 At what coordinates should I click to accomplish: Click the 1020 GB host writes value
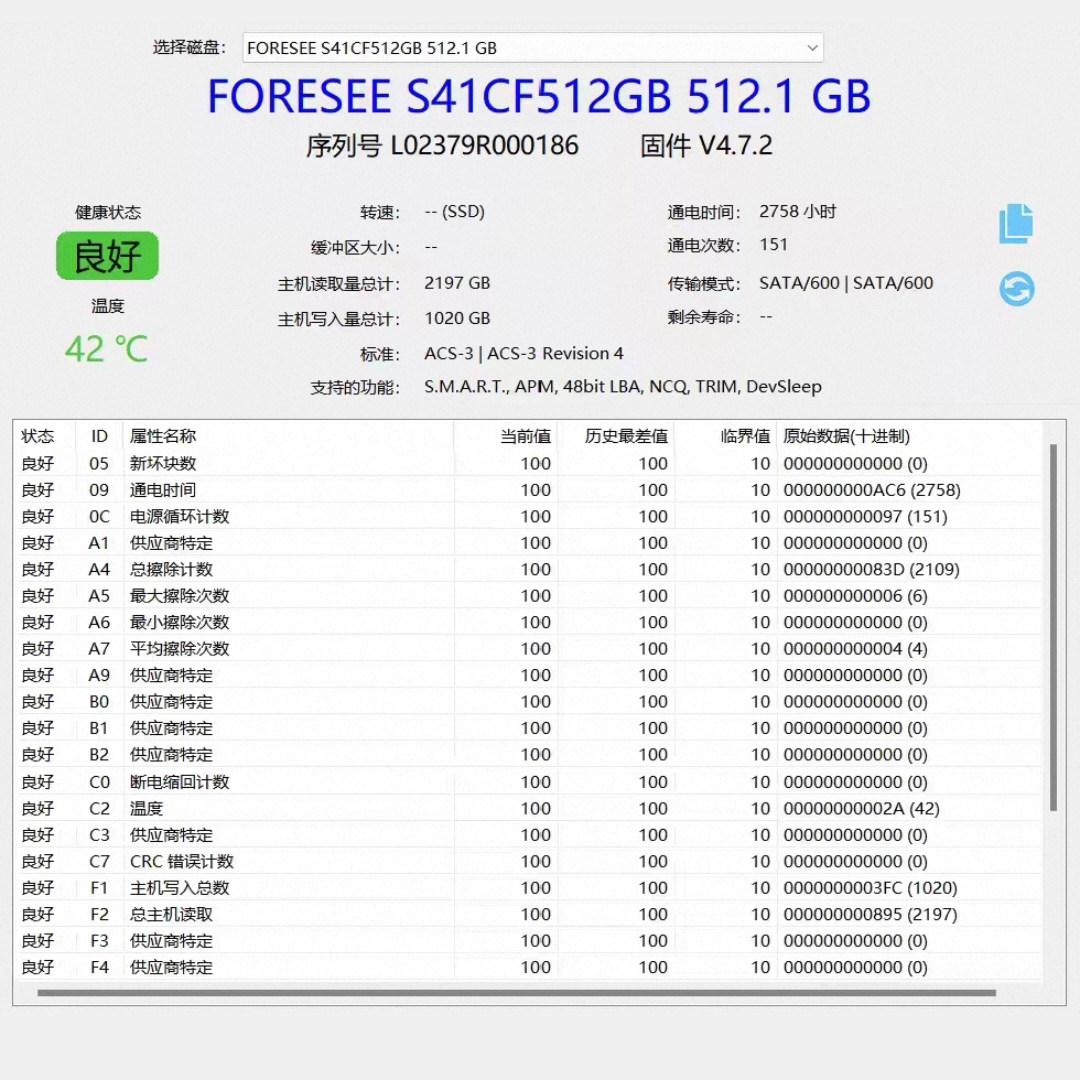coord(457,318)
